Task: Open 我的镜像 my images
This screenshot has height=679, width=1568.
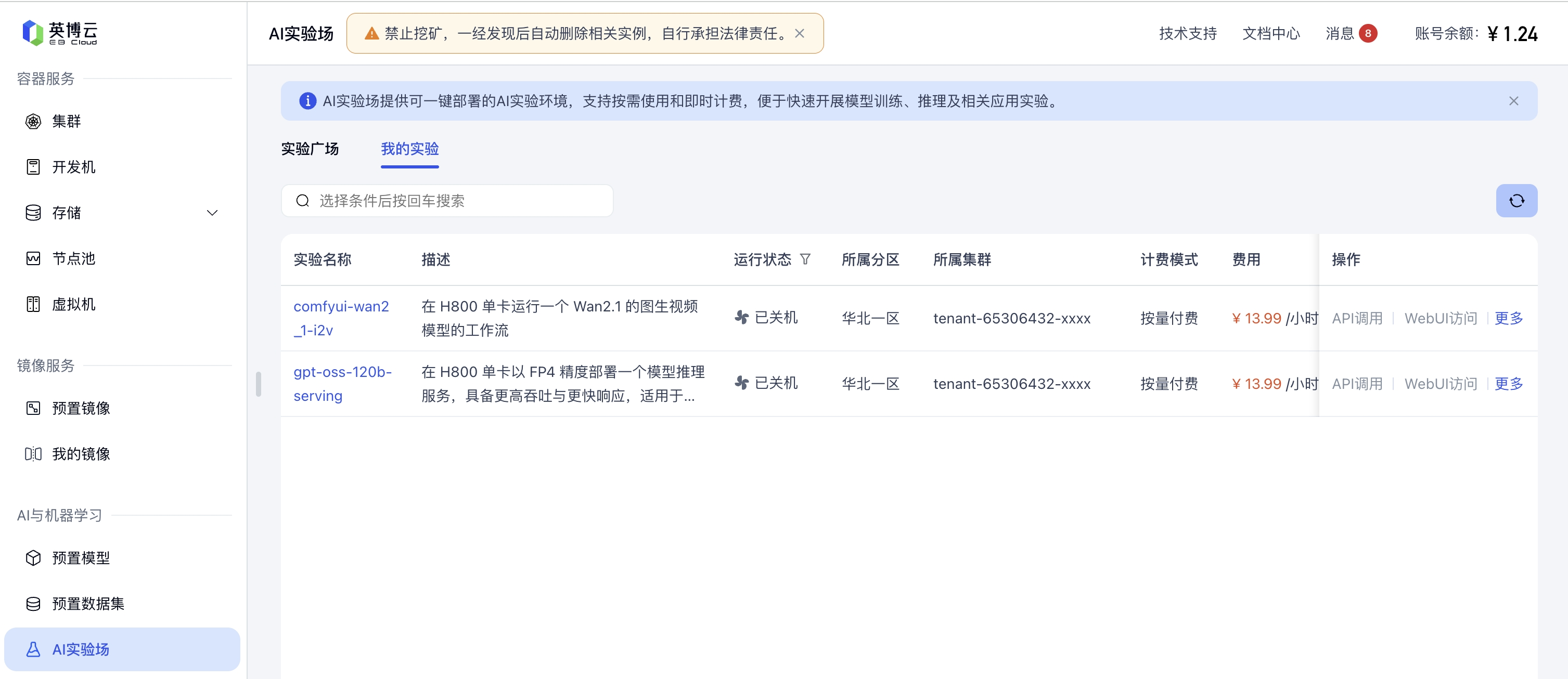Action: pos(80,453)
